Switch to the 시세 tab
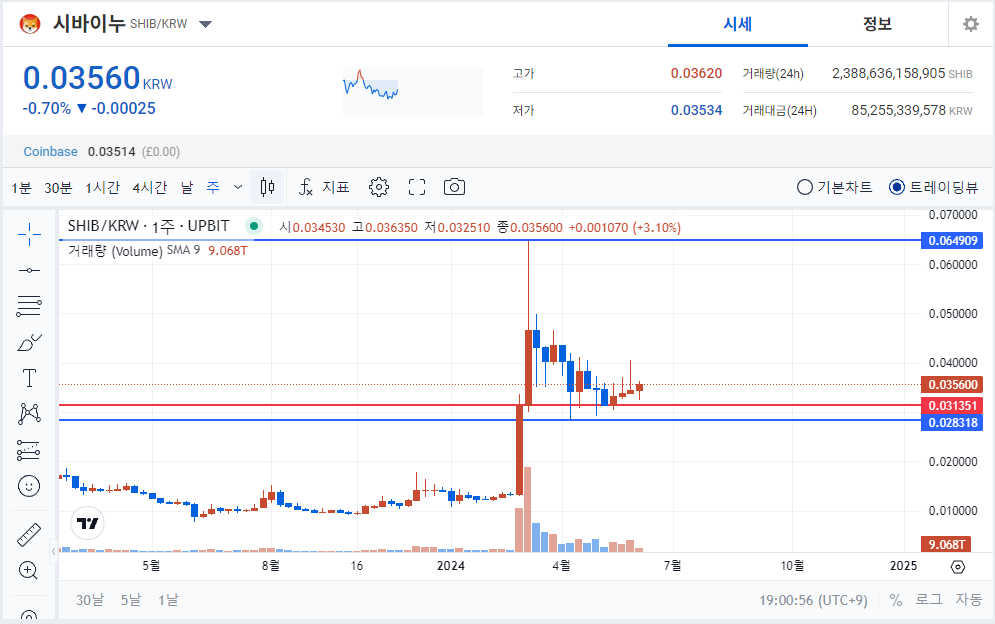Screen dimensions: 995x624 737,24
